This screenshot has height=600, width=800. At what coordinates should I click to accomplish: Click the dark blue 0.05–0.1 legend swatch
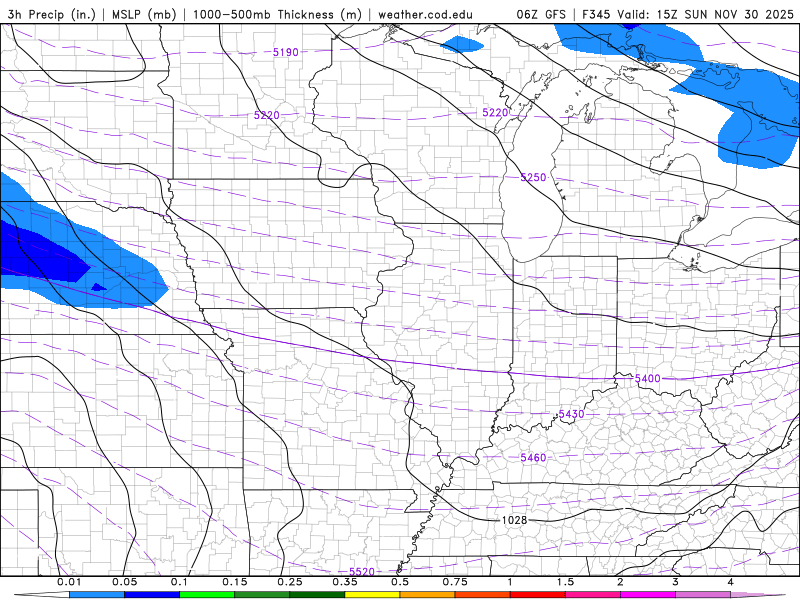pos(152,595)
